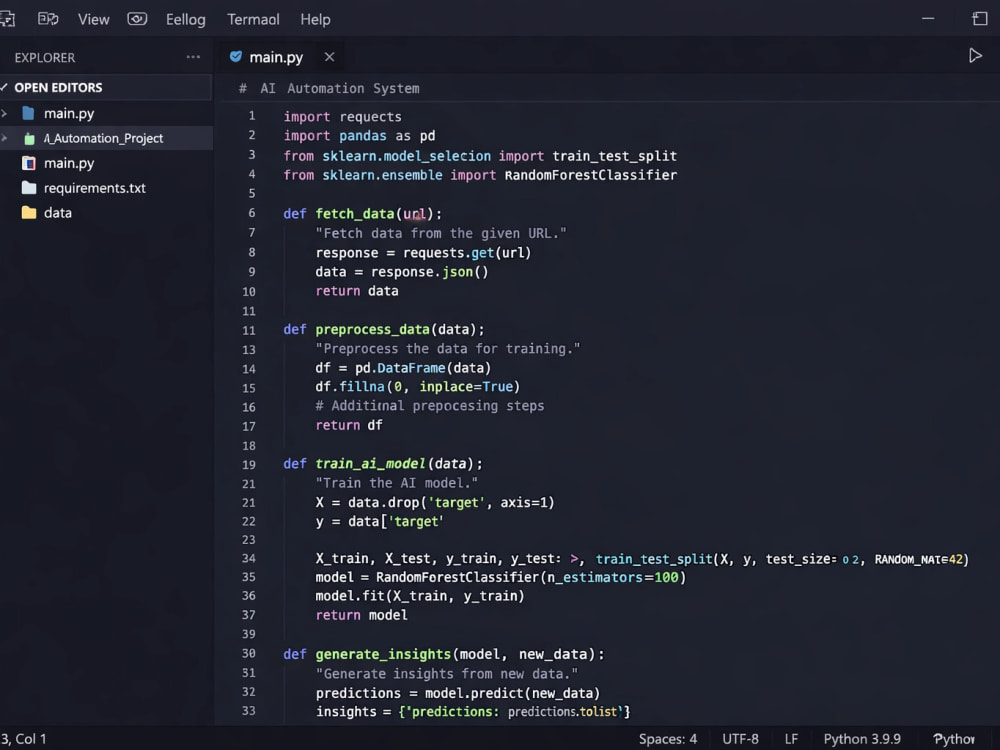Screen dimensions: 1000x750
Task: Click the Explorer more actions ellipsis
Action: click(193, 57)
